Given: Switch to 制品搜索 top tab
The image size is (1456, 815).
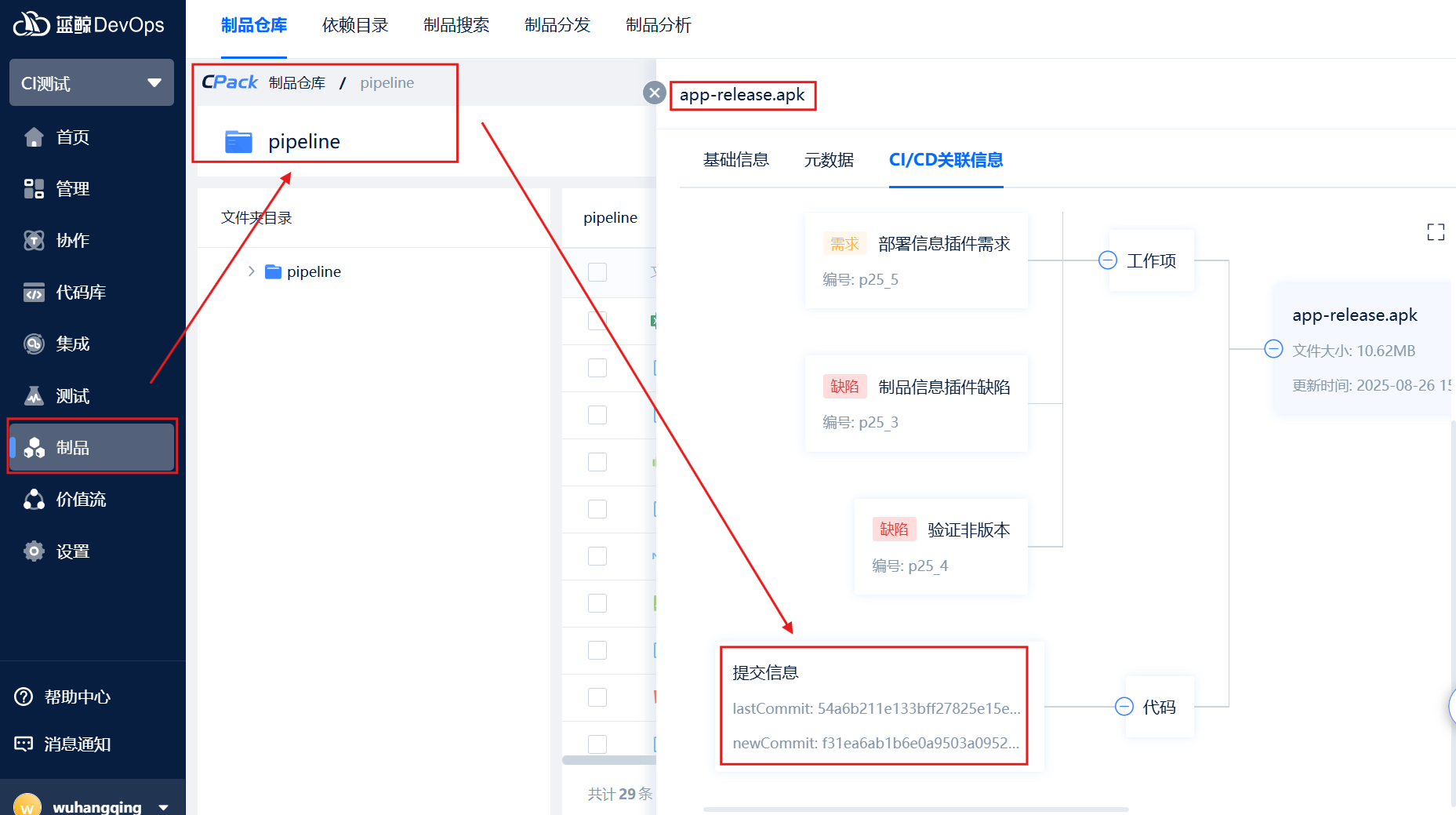Looking at the screenshot, I should [456, 25].
